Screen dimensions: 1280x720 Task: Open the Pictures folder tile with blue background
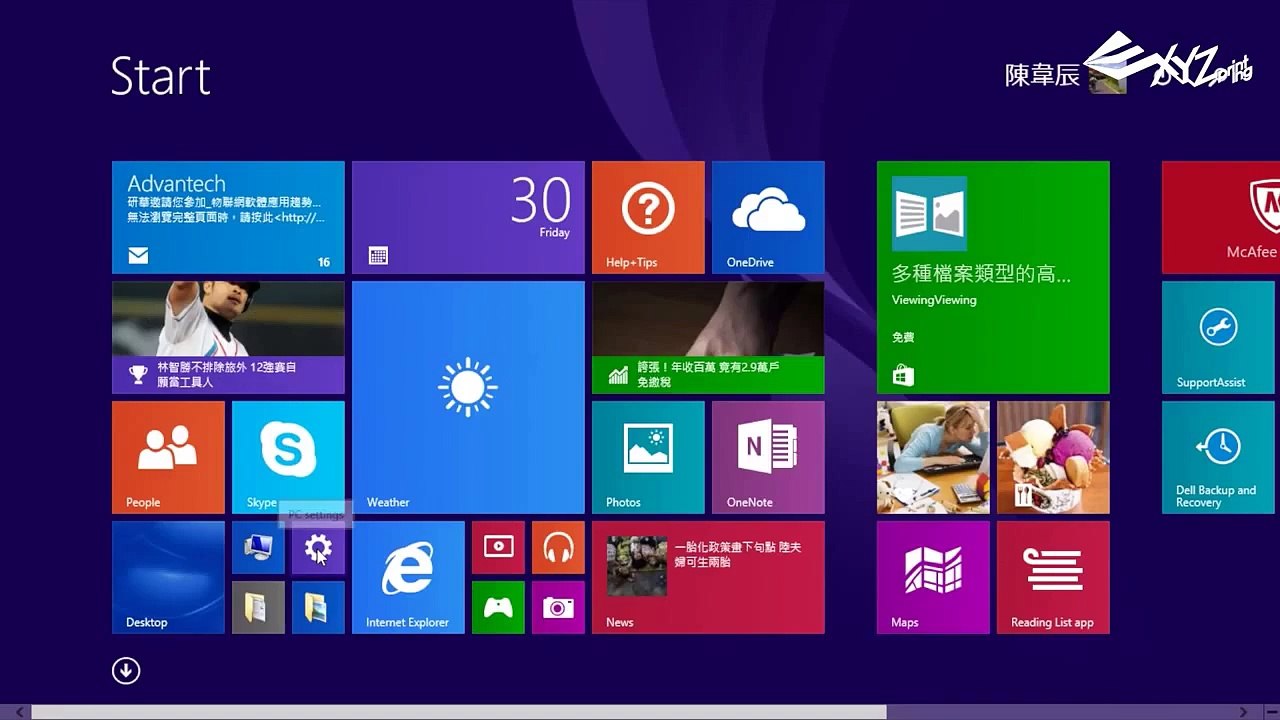318,607
